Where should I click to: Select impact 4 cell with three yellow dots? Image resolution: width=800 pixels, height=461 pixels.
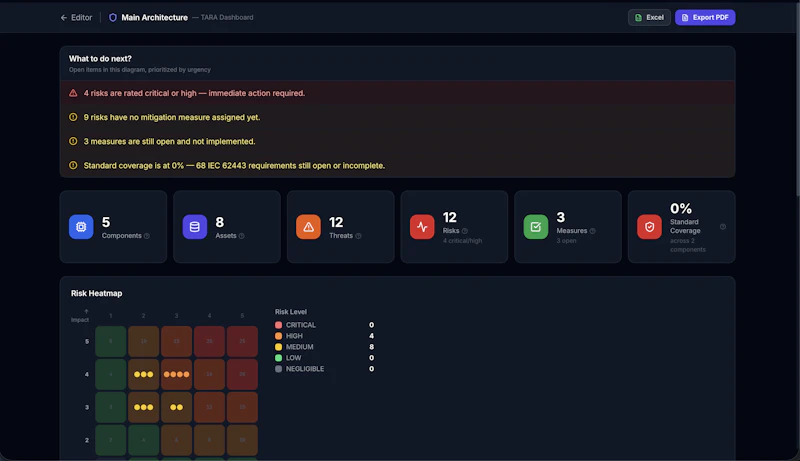pyautogui.click(x=143, y=374)
